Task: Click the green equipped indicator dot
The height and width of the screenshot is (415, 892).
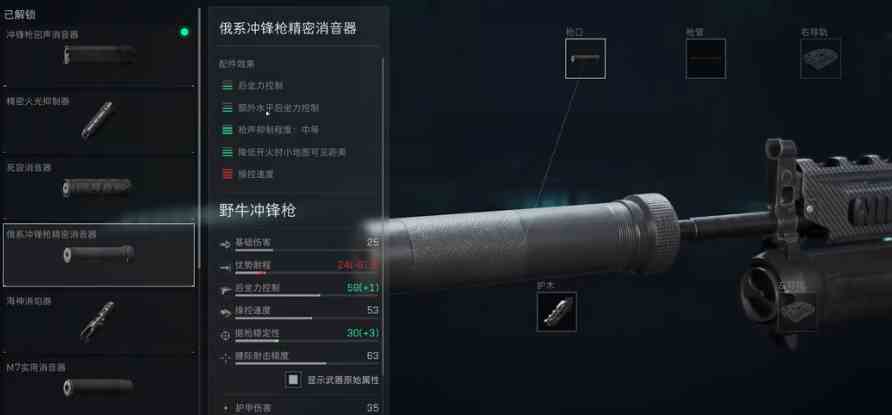Action: coord(184,32)
